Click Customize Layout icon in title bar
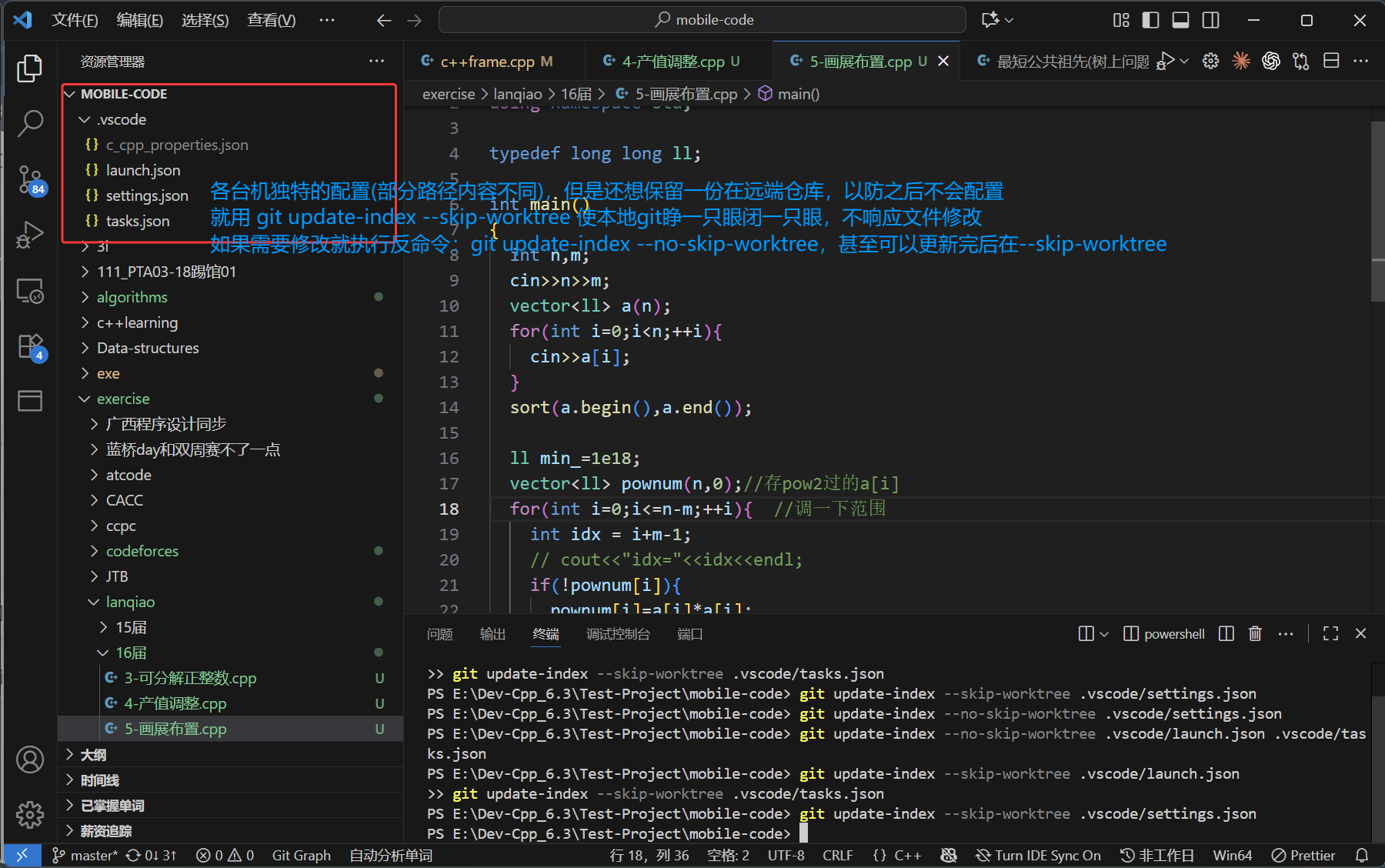Viewport: 1385px width, 868px height. (x=1121, y=20)
